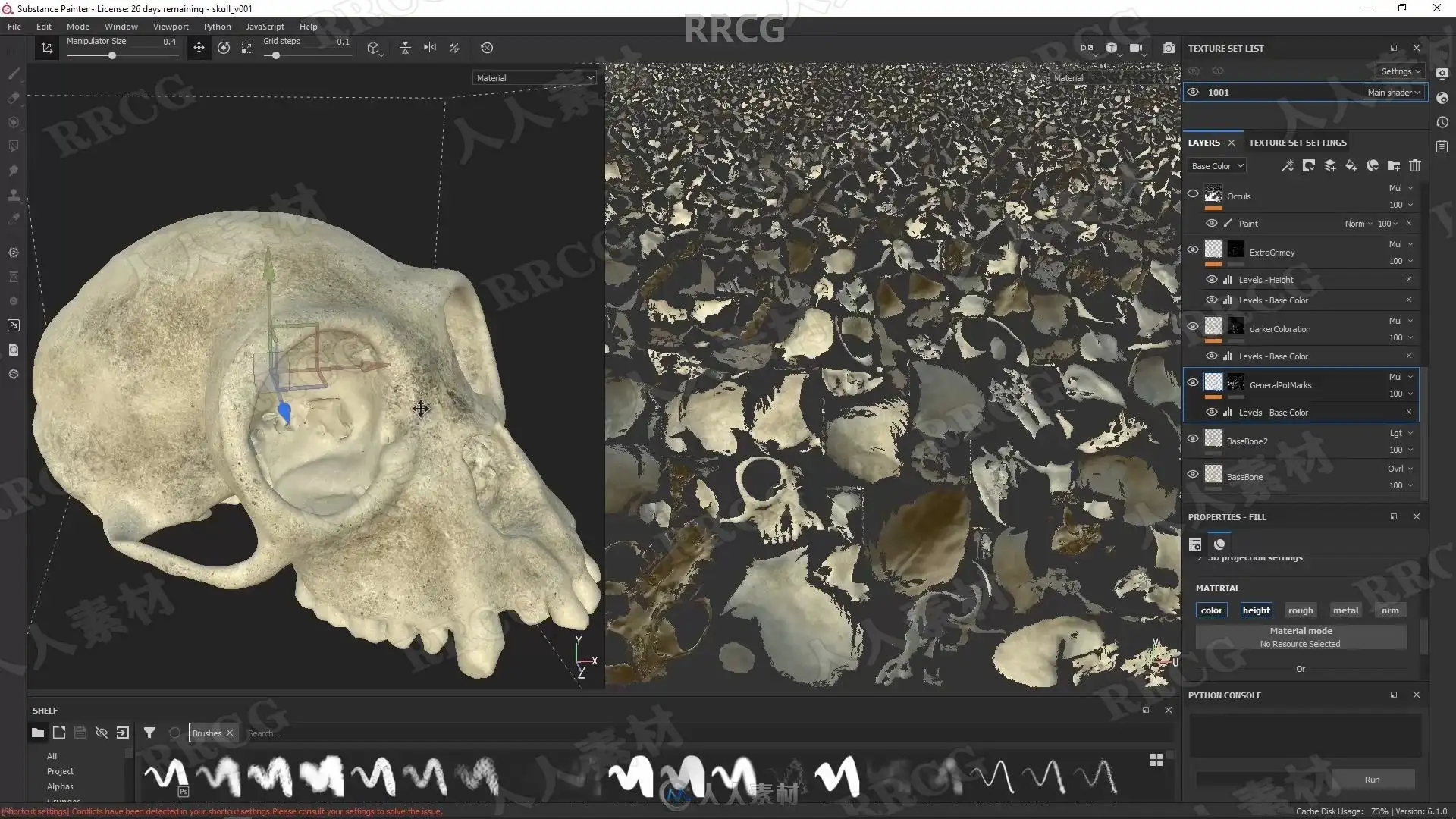1456x819 pixels.
Task: Open the Base Color channel dropdown
Action: click(1217, 166)
